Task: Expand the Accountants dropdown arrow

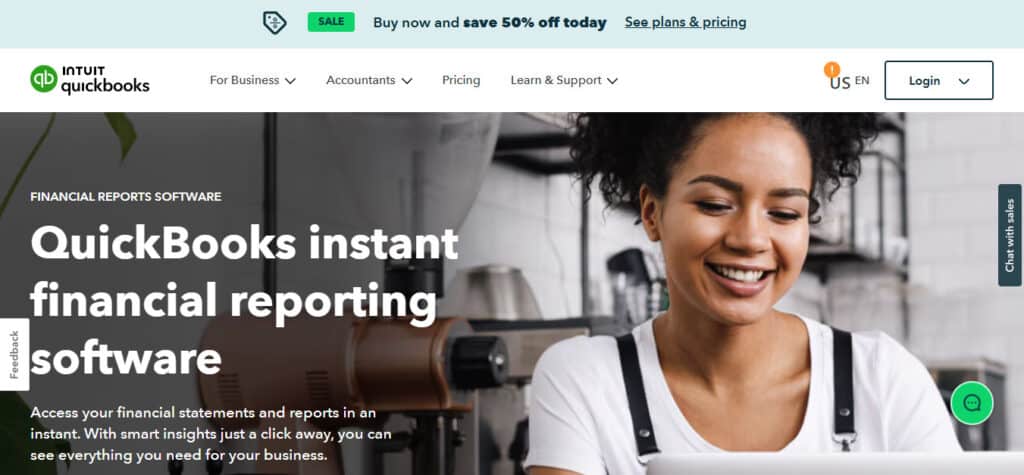Action: click(x=407, y=81)
